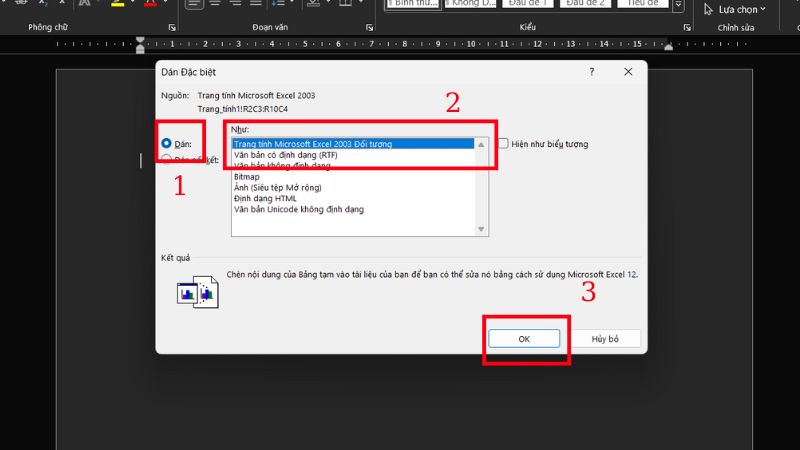Apply the Tiêu đề style
Screen dimensions: 800x450
click(643, 4)
